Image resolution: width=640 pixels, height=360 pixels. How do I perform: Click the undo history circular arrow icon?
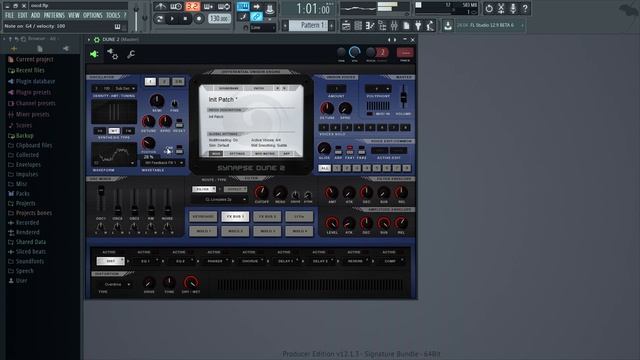[x=489, y=8]
